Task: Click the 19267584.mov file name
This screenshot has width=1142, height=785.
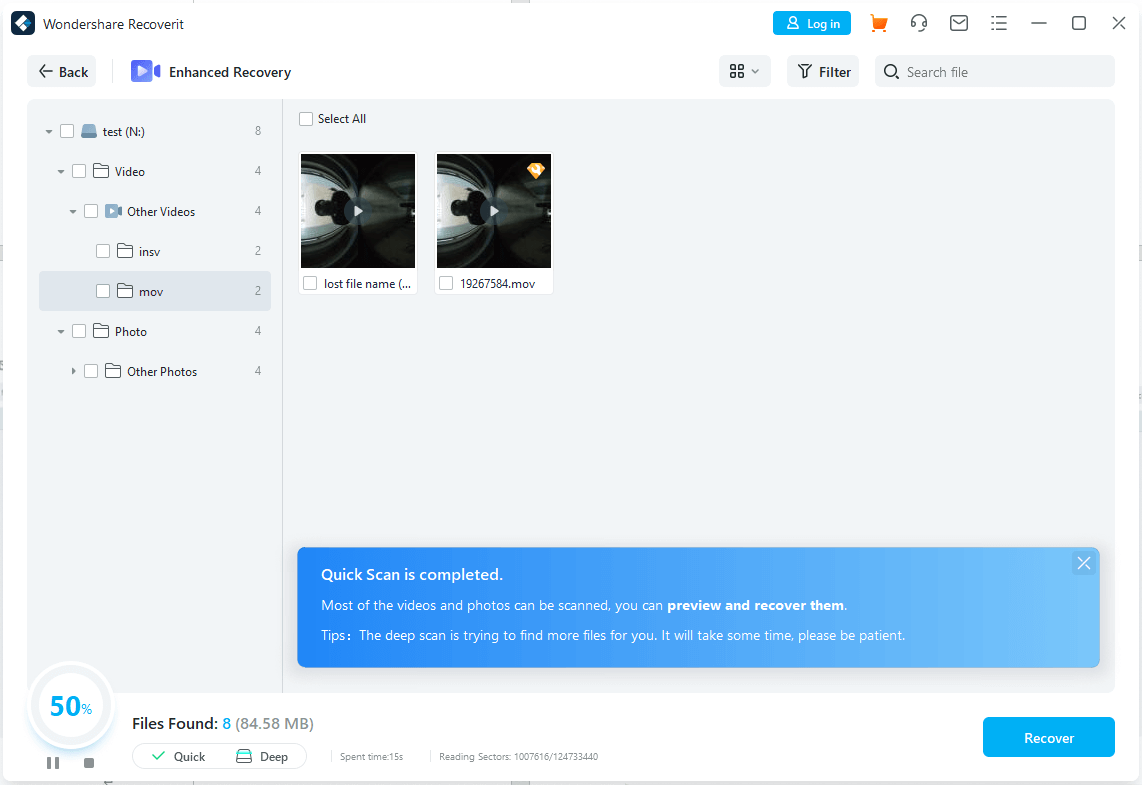Action: 497,284
